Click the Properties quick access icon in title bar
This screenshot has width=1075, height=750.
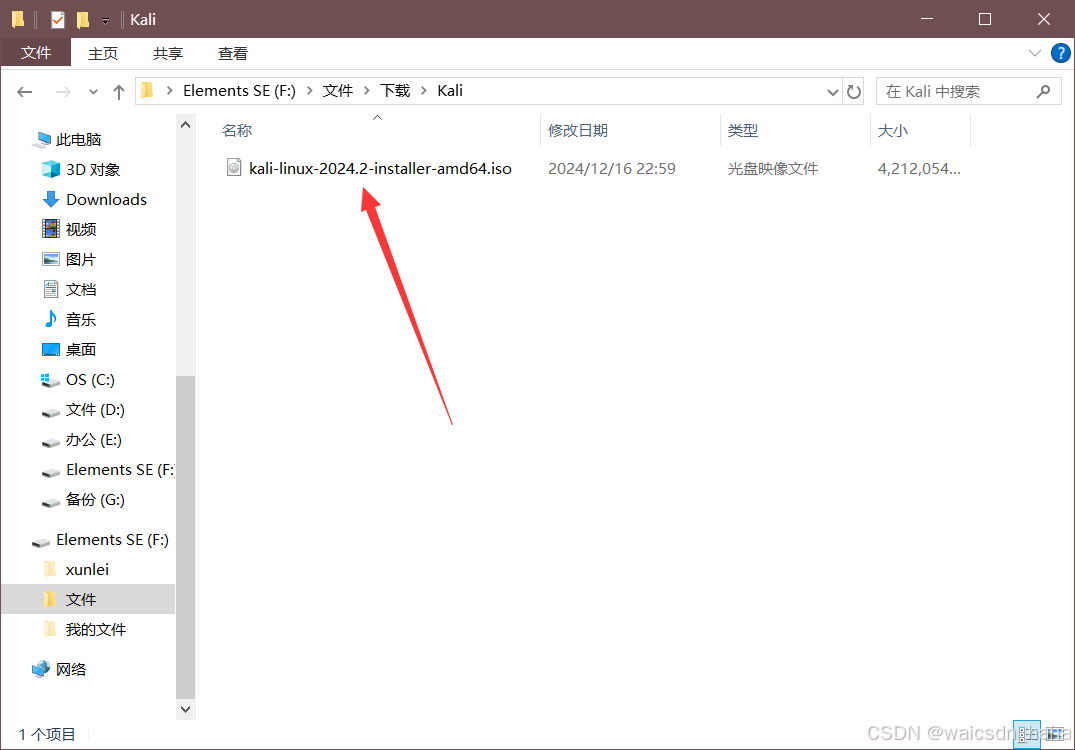tap(58, 20)
